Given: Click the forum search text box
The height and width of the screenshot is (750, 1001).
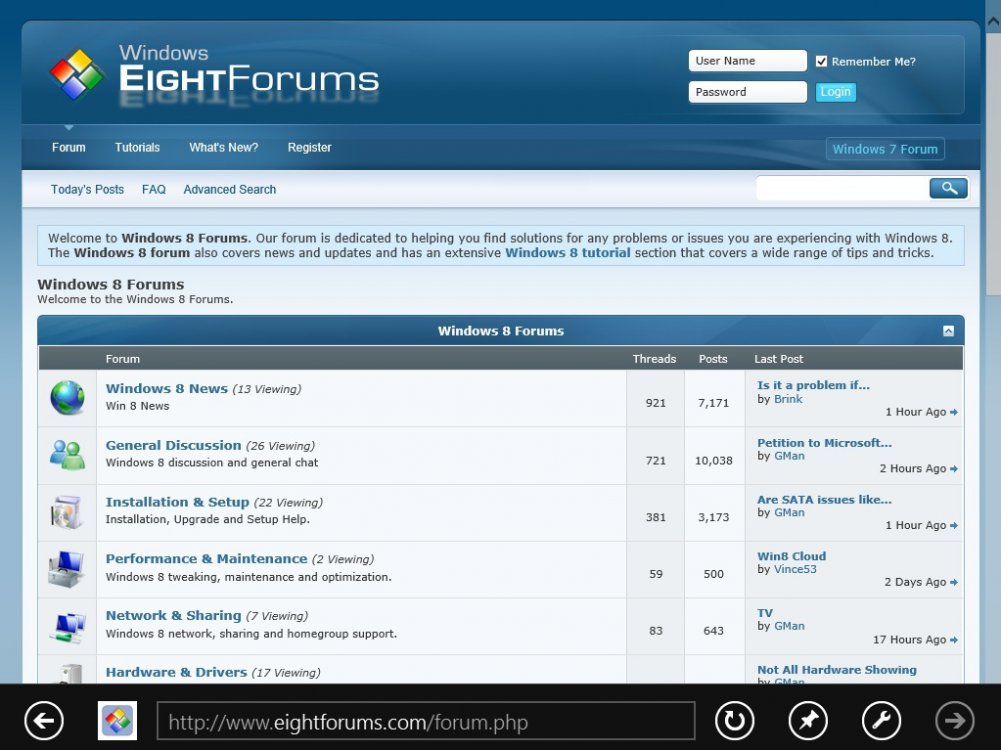Looking at the screenshot, I should click(x=843, y=188).
